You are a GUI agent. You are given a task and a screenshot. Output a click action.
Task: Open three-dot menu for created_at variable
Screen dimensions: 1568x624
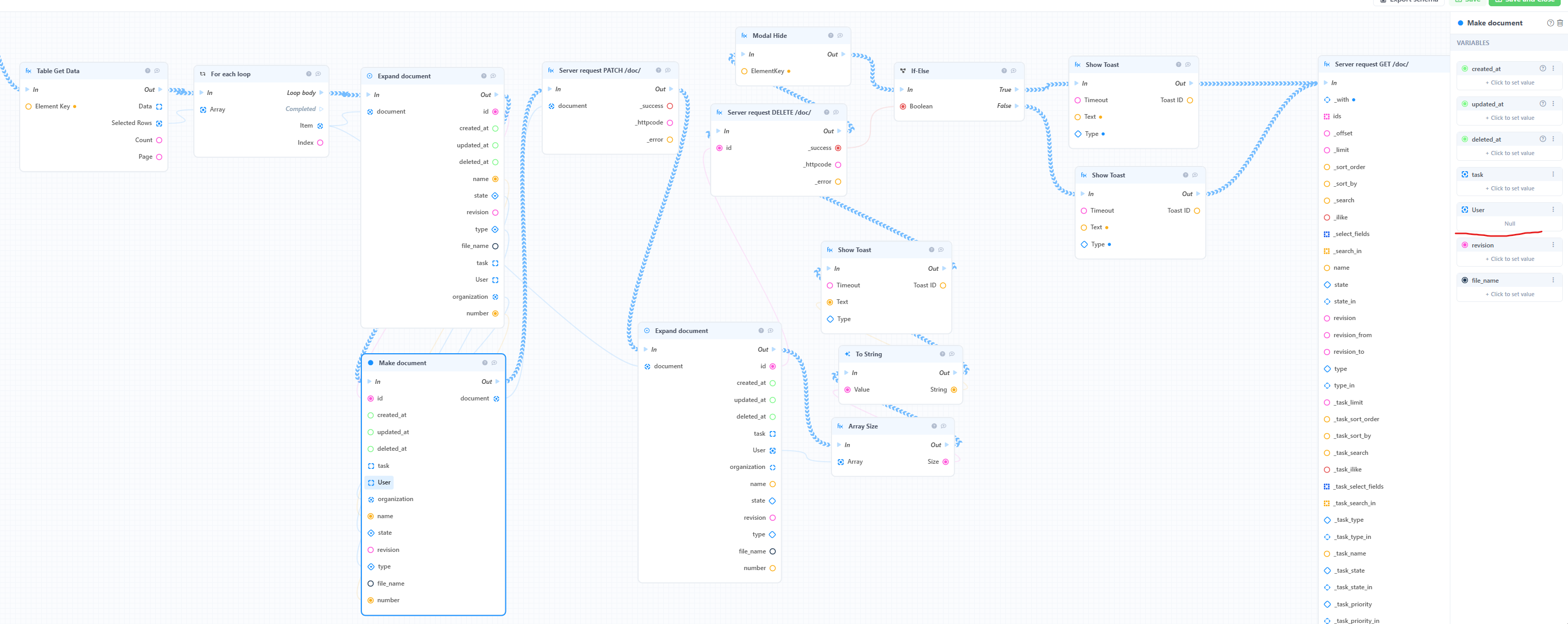[1553, 68]
